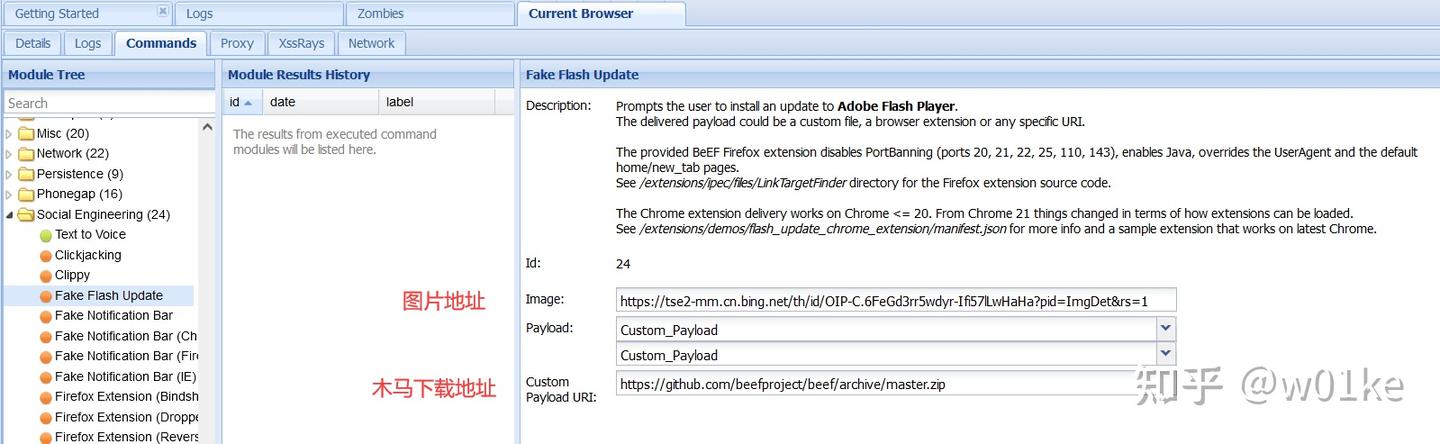Click the Image URL input field
1440x444 pixels.
[x=896, y=300]
